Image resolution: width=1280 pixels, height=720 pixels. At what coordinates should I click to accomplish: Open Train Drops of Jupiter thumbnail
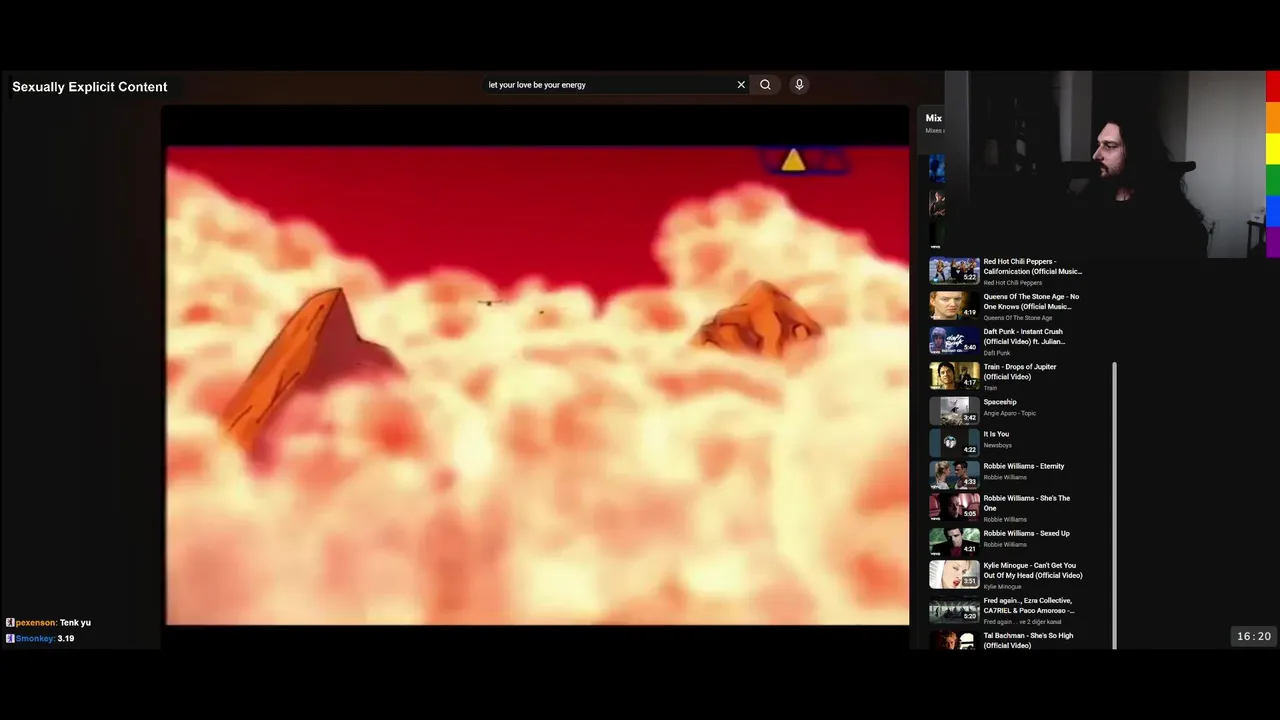(954, 376)
